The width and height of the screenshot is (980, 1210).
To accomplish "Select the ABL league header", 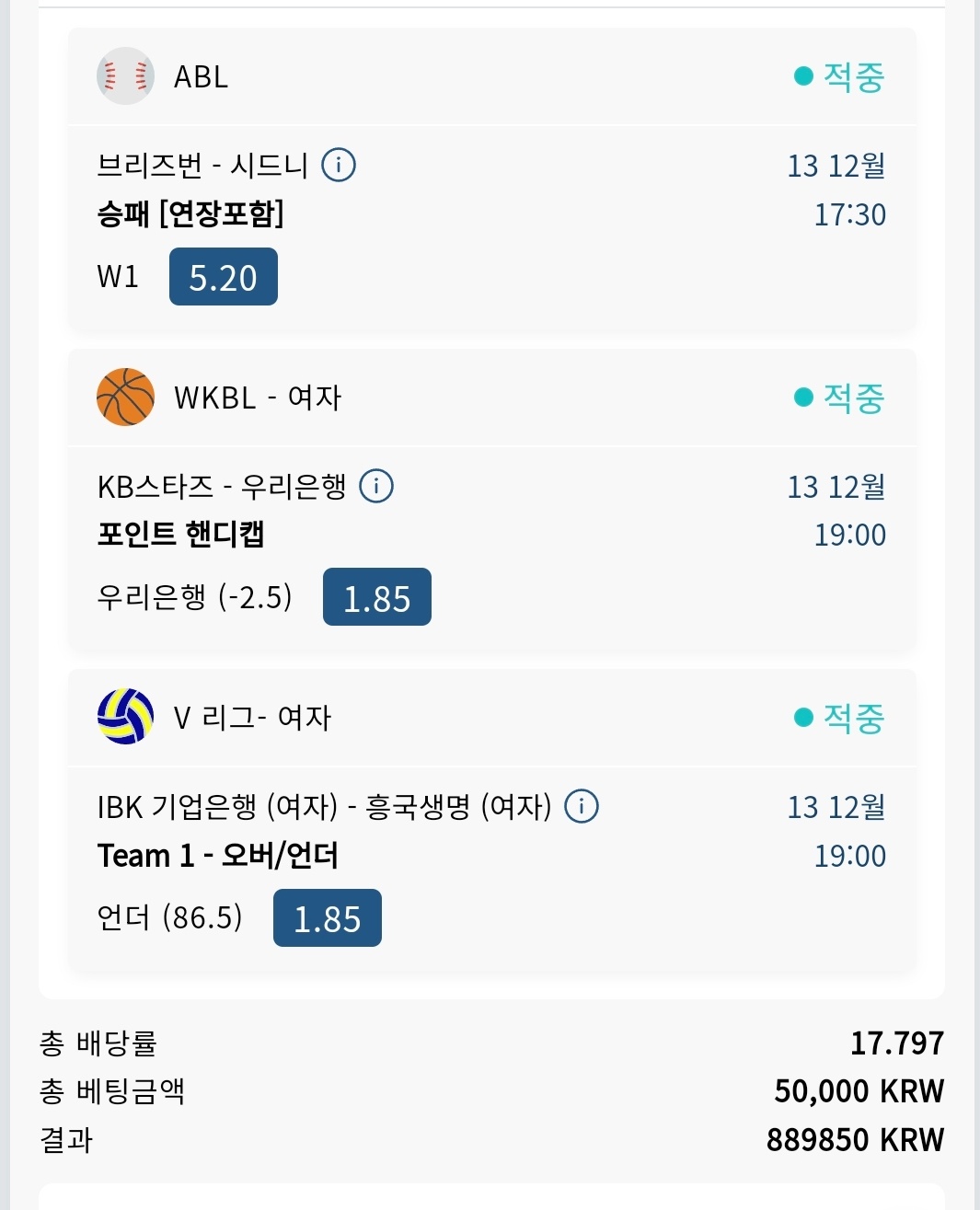I will pyautogui.click(x=202, y=77).
